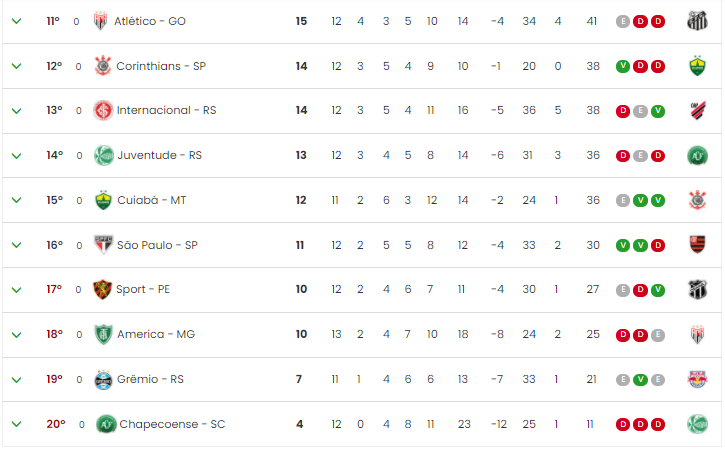Click Flamengo next-opponent crest in São Paulo row
The width and height of the screenshot is (725, 449).
click(x=698, y=245)
